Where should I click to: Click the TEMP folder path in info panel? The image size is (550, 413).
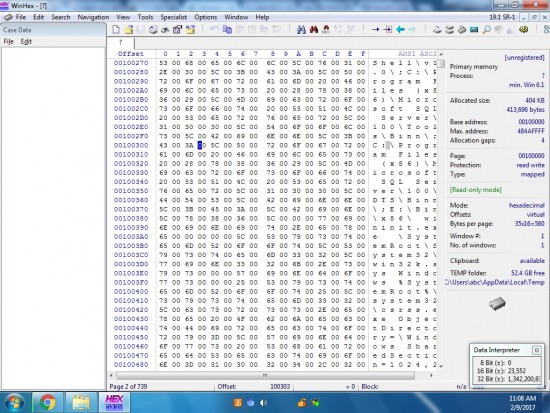click(x=495, y=282)
